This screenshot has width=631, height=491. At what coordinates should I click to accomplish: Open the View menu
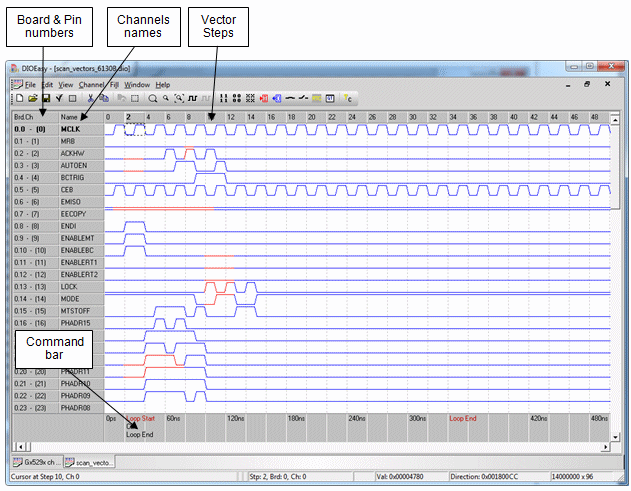pyautogui.click(x=66, y=85)
